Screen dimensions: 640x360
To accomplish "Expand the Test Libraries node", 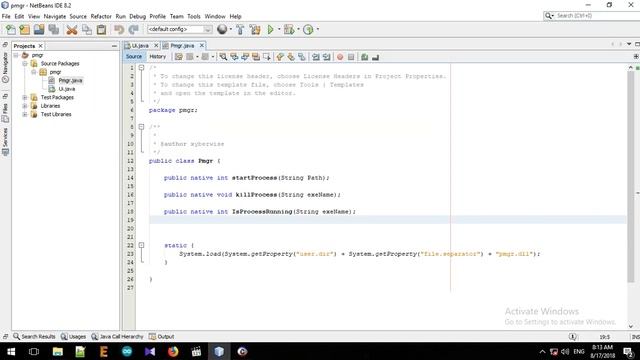I will 24,114.
